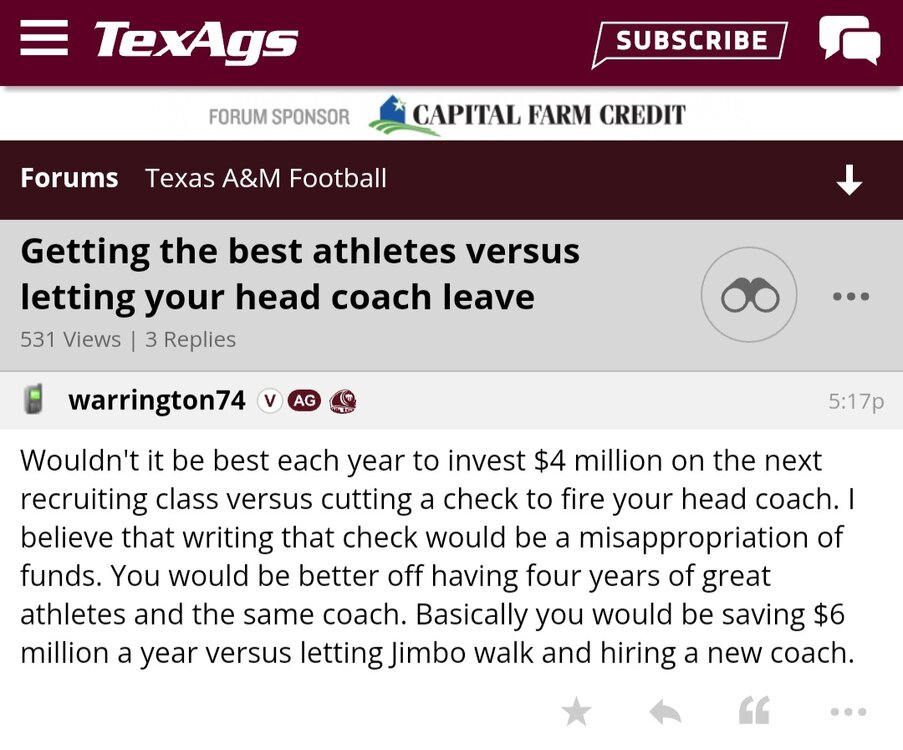
Task: Go to the Forums tab
Action: pos(69,179)
